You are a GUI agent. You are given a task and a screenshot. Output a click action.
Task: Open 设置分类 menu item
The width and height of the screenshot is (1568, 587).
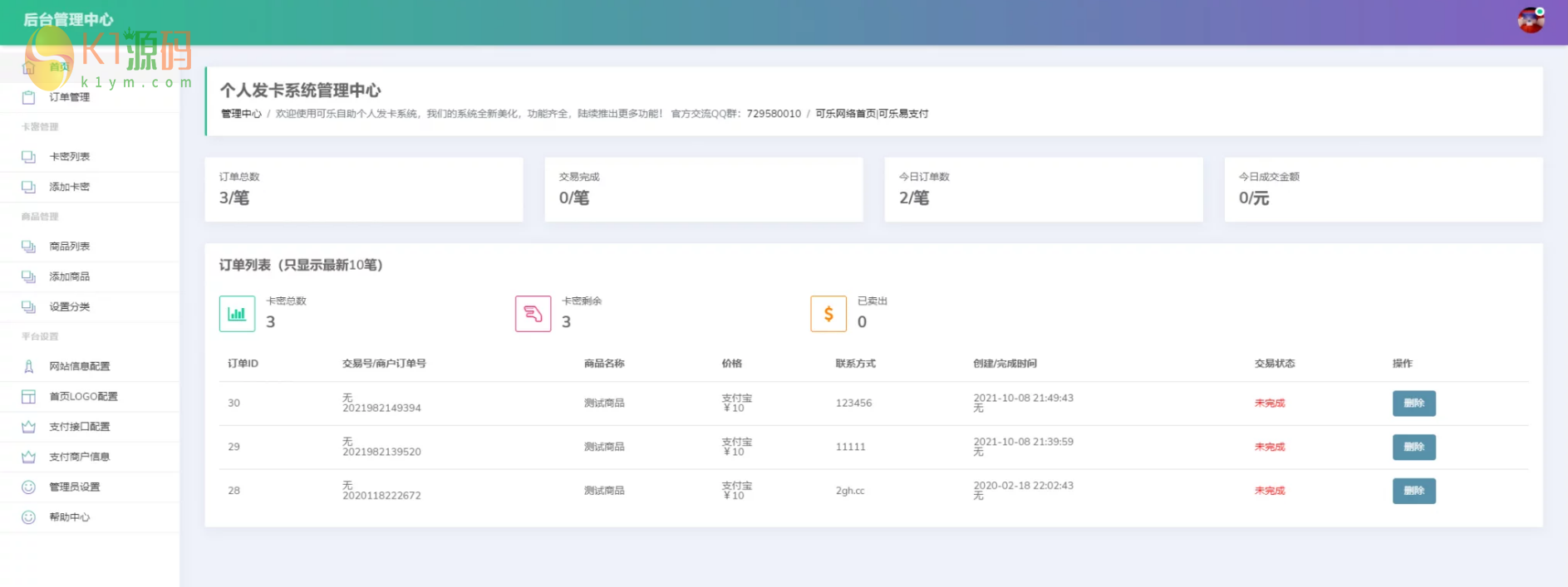(x=70, y=307)
